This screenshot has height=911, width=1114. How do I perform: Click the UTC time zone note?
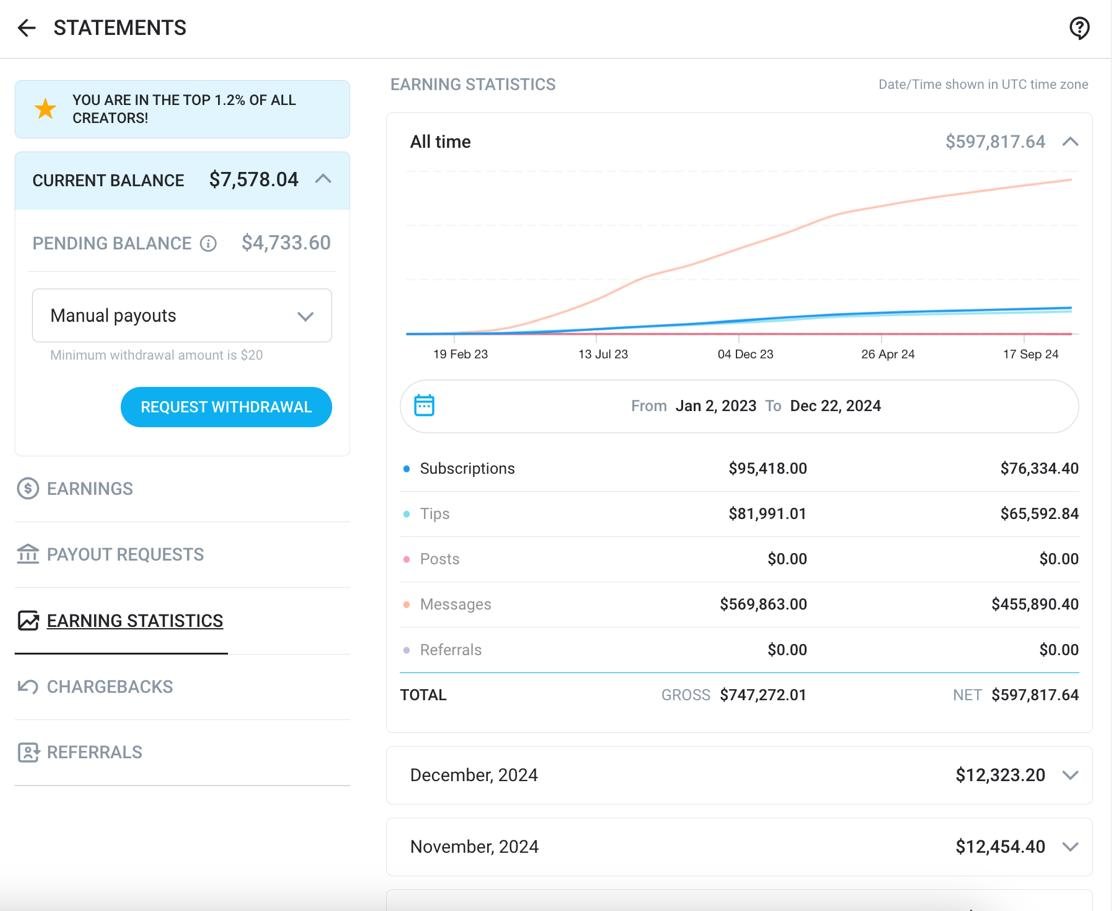pos(983,84)
